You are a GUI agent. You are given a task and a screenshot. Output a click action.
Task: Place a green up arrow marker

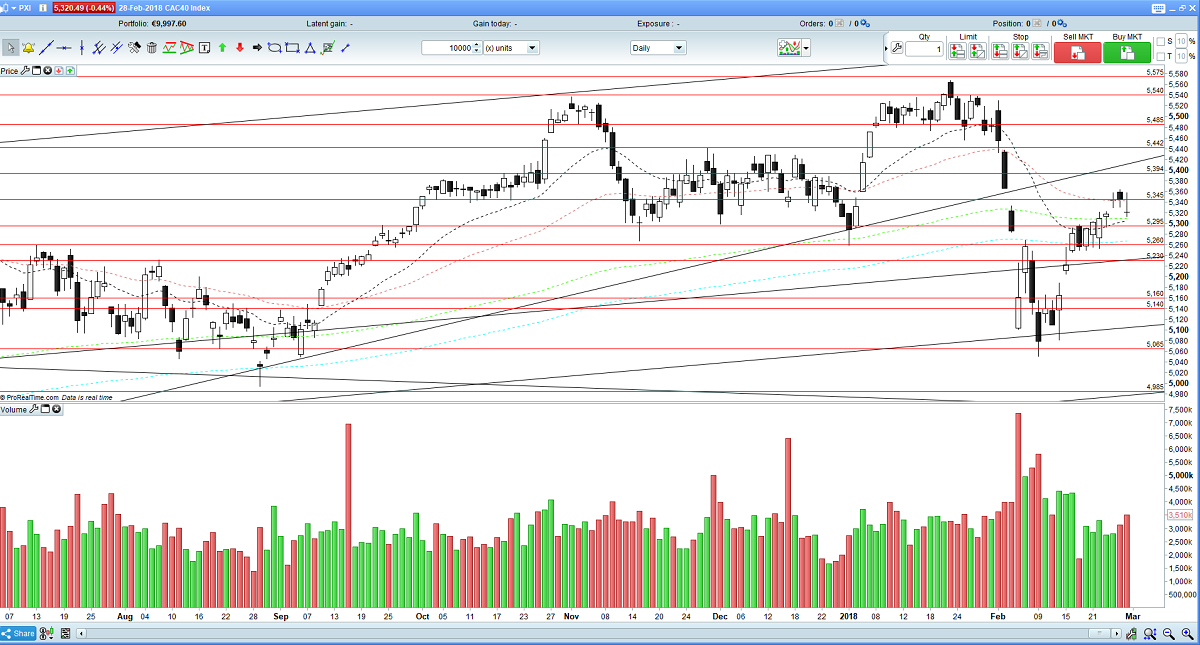[222, 48]
